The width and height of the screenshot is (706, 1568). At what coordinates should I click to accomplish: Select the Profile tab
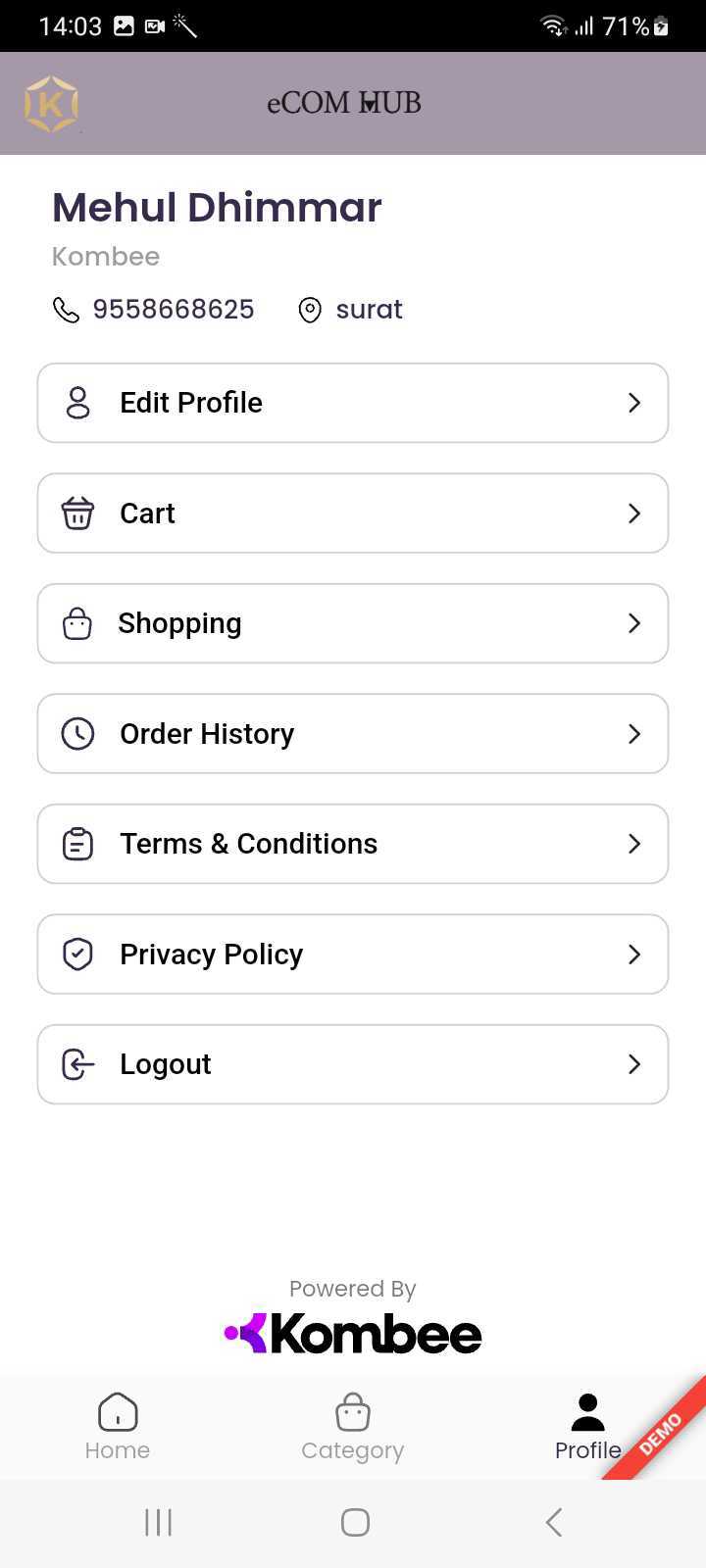[x=587, y=1427]
